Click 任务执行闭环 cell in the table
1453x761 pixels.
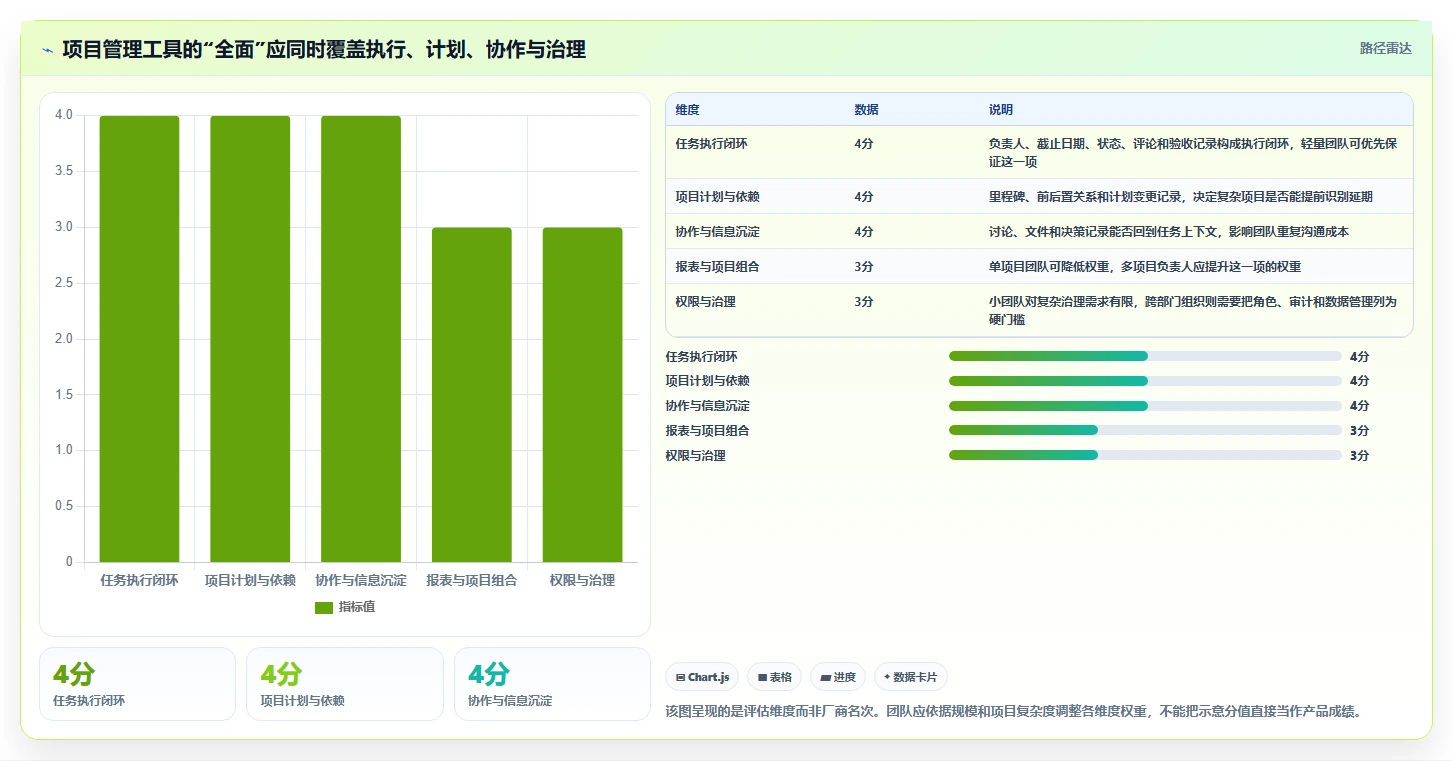click(712, 144)
